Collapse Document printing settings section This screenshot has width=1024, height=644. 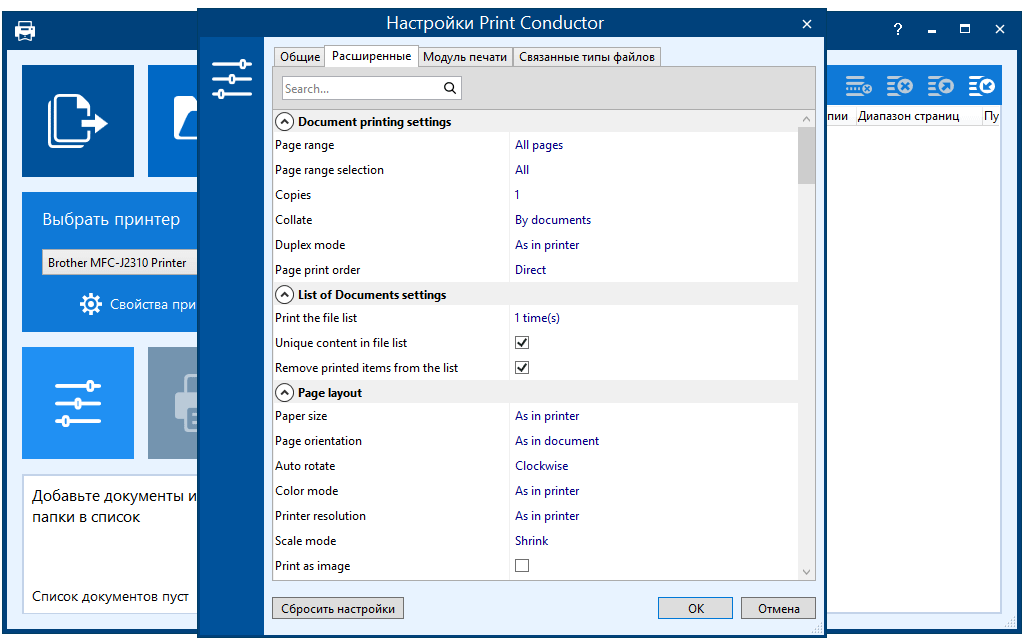[x=284, y=122]
